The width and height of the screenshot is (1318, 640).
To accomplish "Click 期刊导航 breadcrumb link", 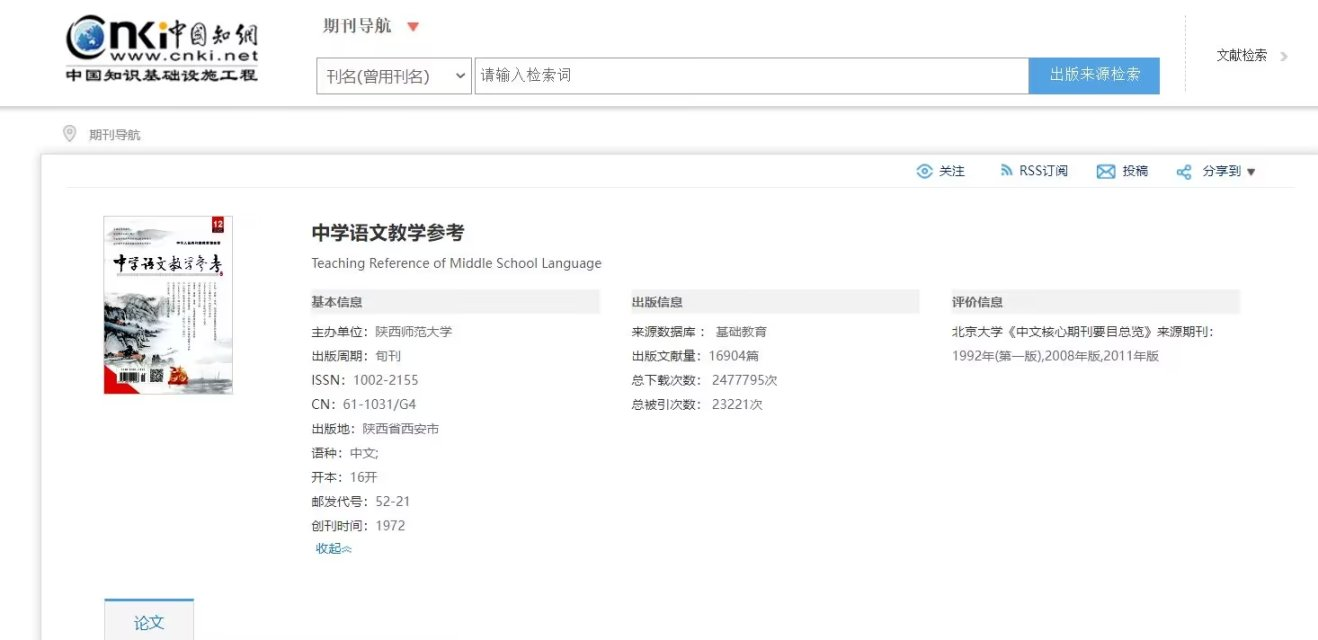I will point(115,134).
